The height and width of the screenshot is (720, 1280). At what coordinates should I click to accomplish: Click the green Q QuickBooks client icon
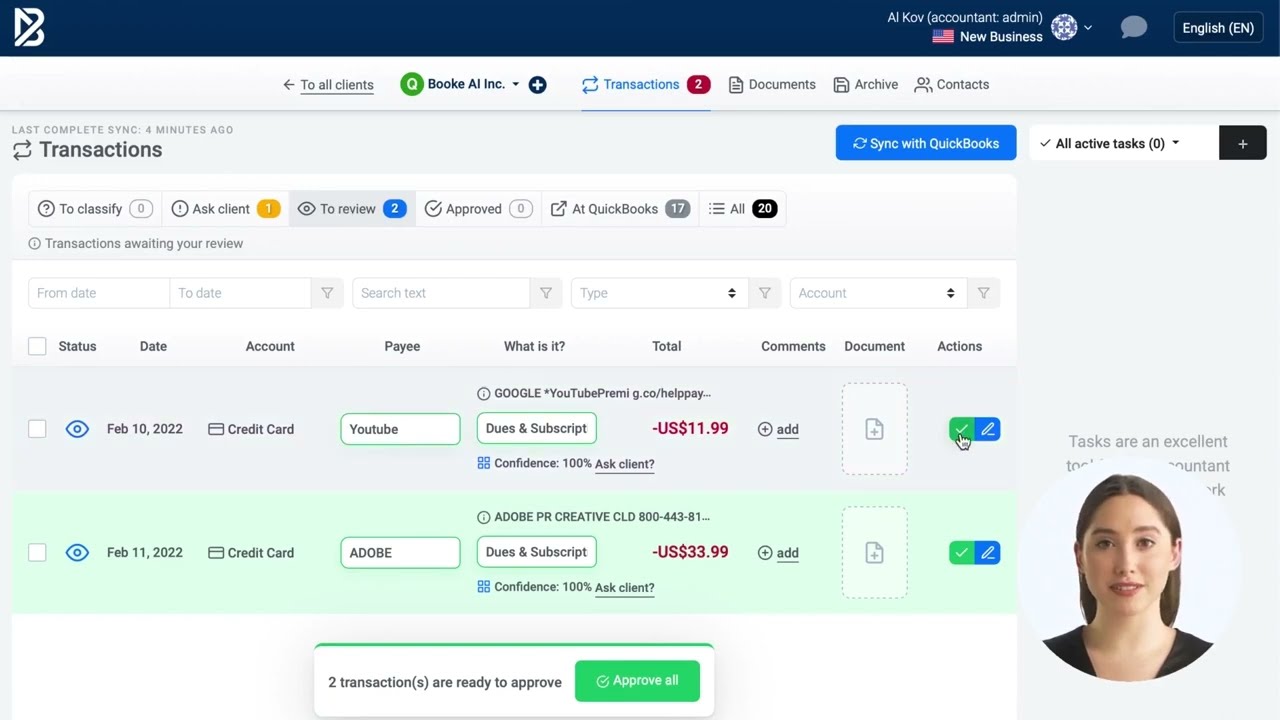pyautogui.click(x=411, y=85)
